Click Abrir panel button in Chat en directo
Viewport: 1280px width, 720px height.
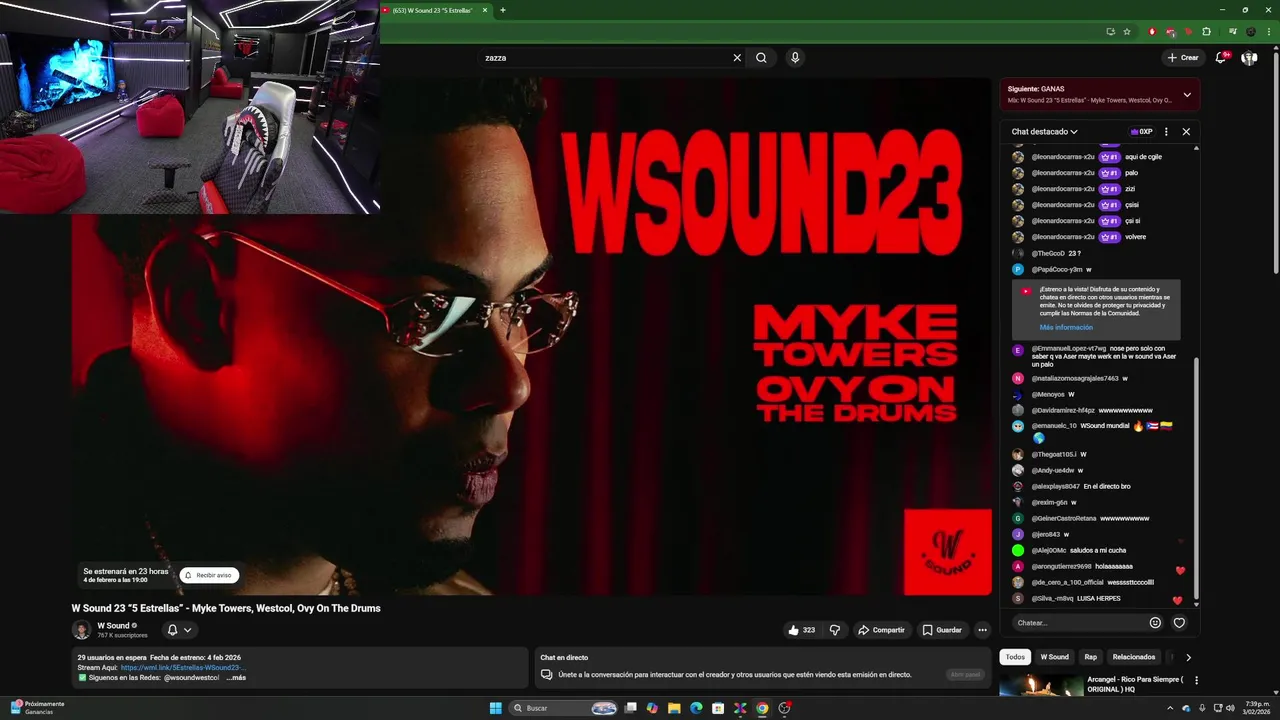(965, 675)
